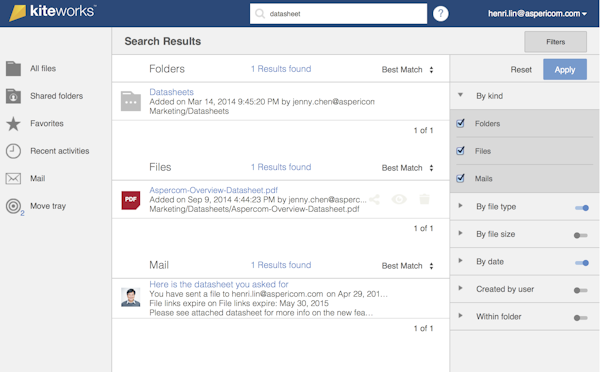The width and height of the screenshot is (600, 372).
Task: Open Files Best Match sort dropdown
Action: coord(408,168)
